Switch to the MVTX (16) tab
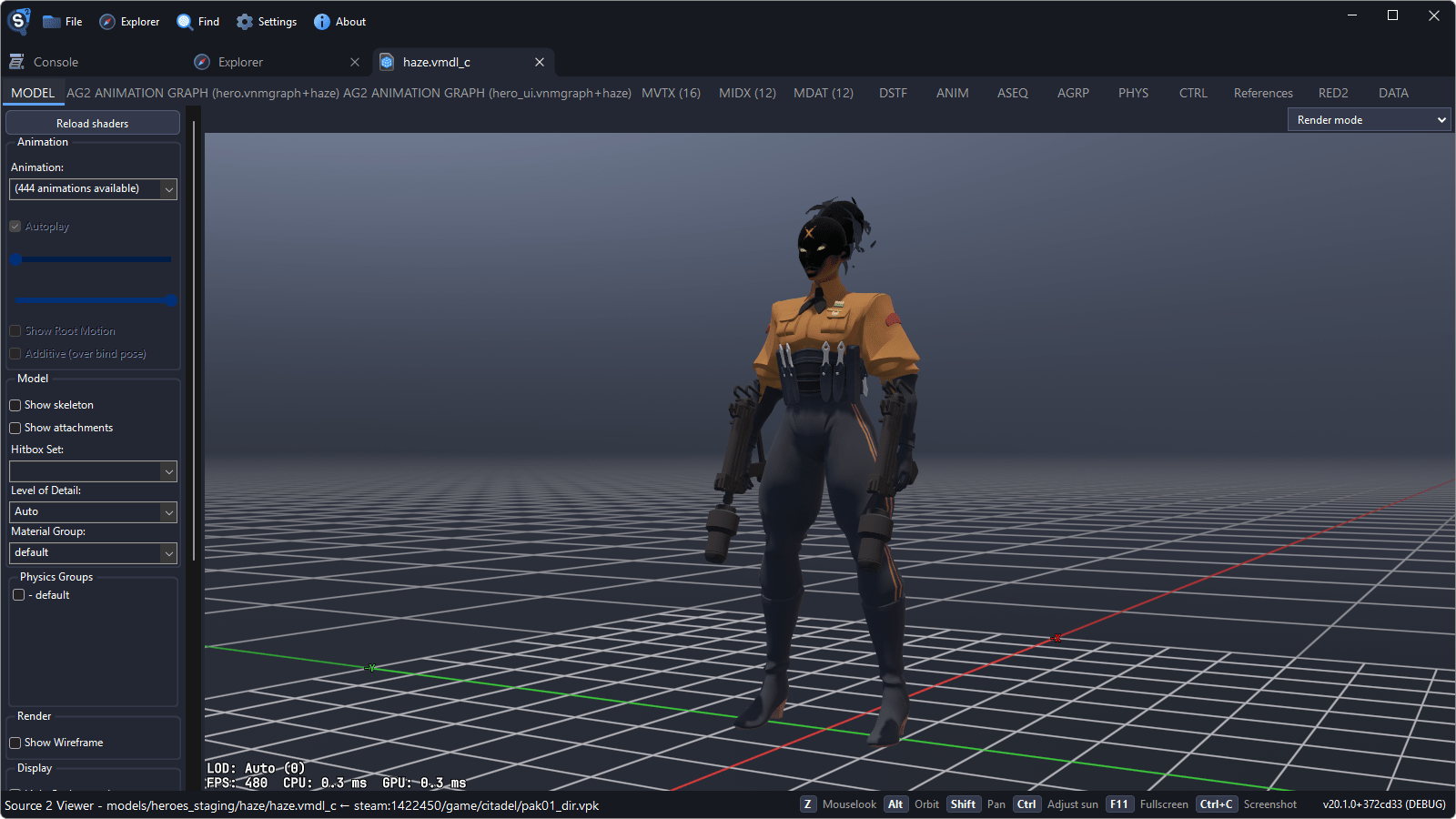Image resolution: width=1456 pixels, height=819 pixels. tap(671, 93)
